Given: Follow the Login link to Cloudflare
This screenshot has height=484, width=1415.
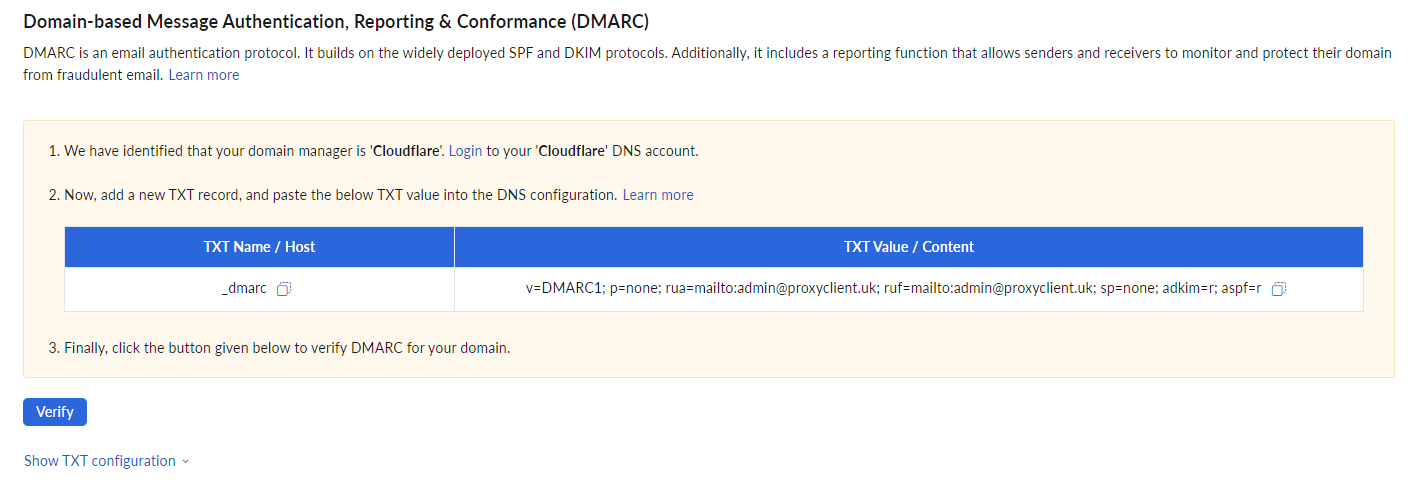Looking at the screenshot, I should (x=466, y=152).
